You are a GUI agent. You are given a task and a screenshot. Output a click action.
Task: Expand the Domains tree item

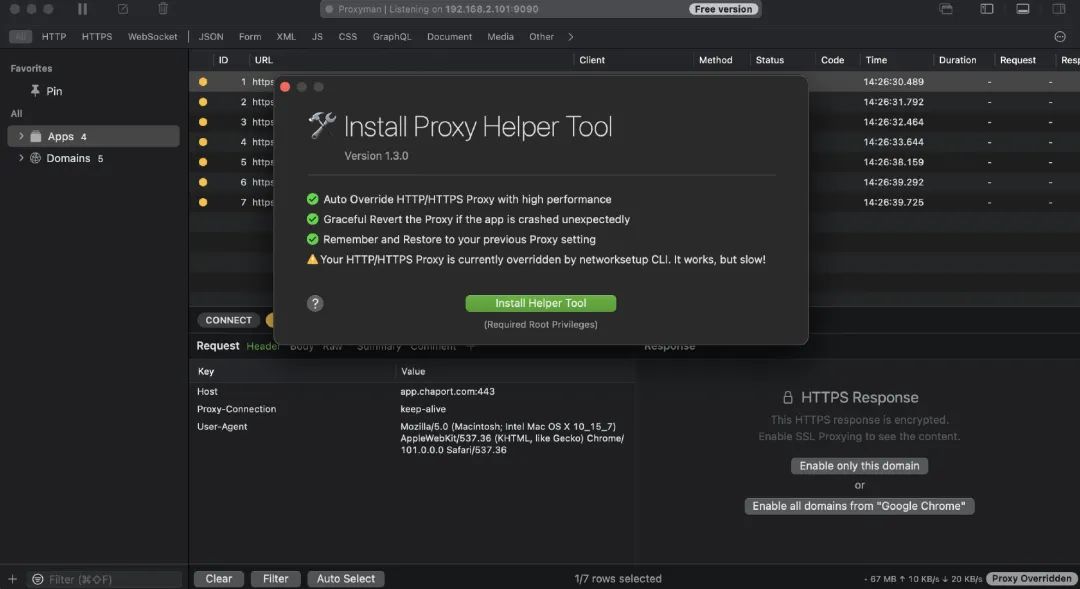(x=21, y=158)
